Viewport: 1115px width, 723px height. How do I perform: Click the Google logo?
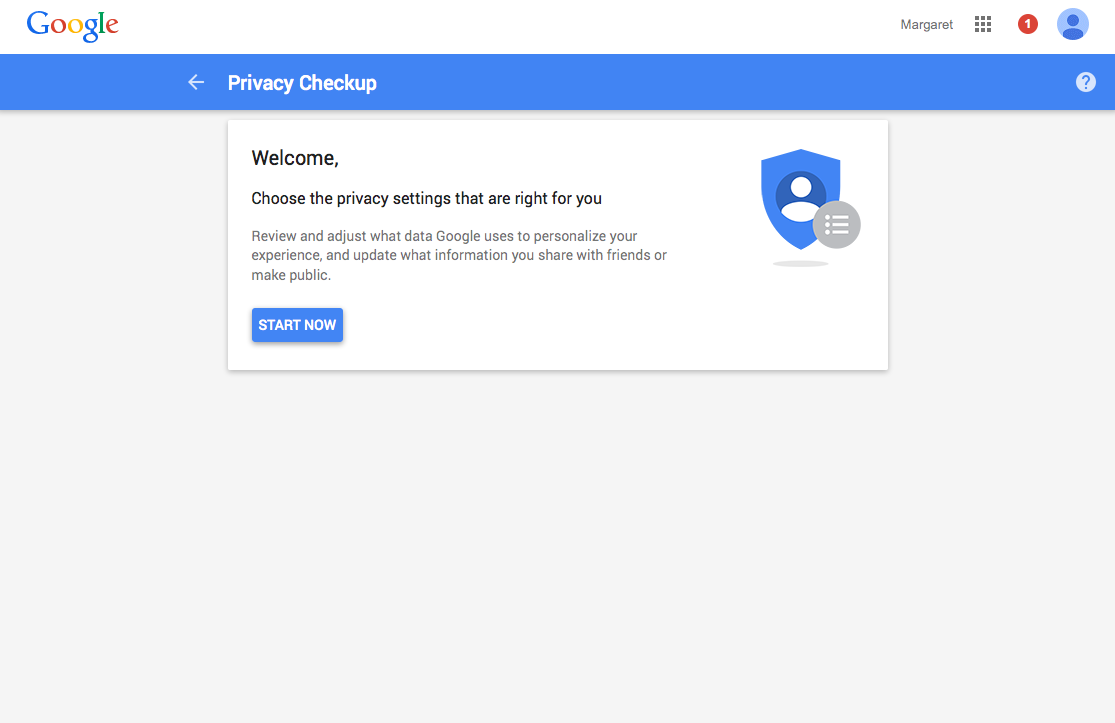[72, 25]
